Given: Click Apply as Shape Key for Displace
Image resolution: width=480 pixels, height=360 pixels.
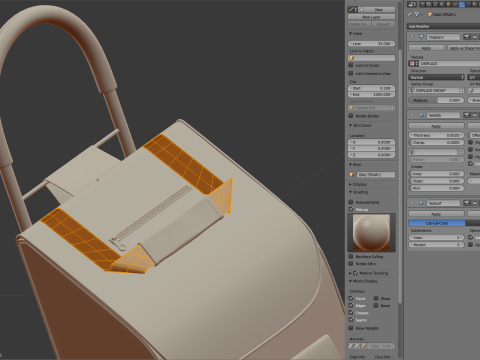Looking at the screenshot, I should [463, 48].
